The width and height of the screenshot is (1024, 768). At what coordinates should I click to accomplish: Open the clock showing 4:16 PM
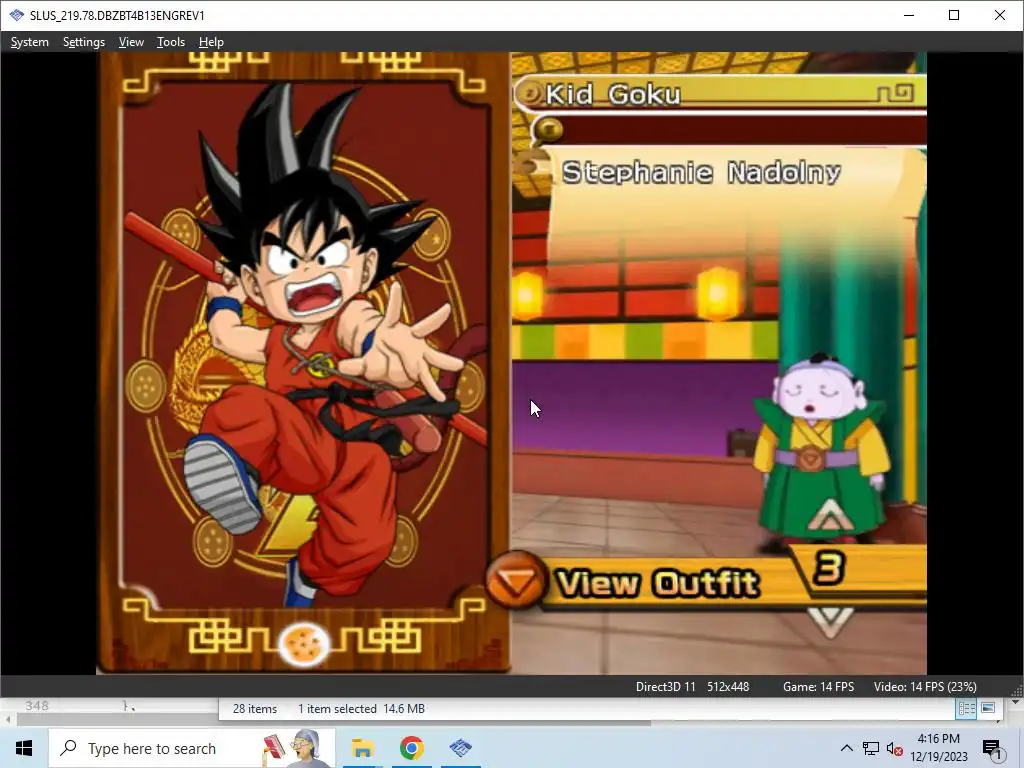pyautogui.click(x=938, y=748)
